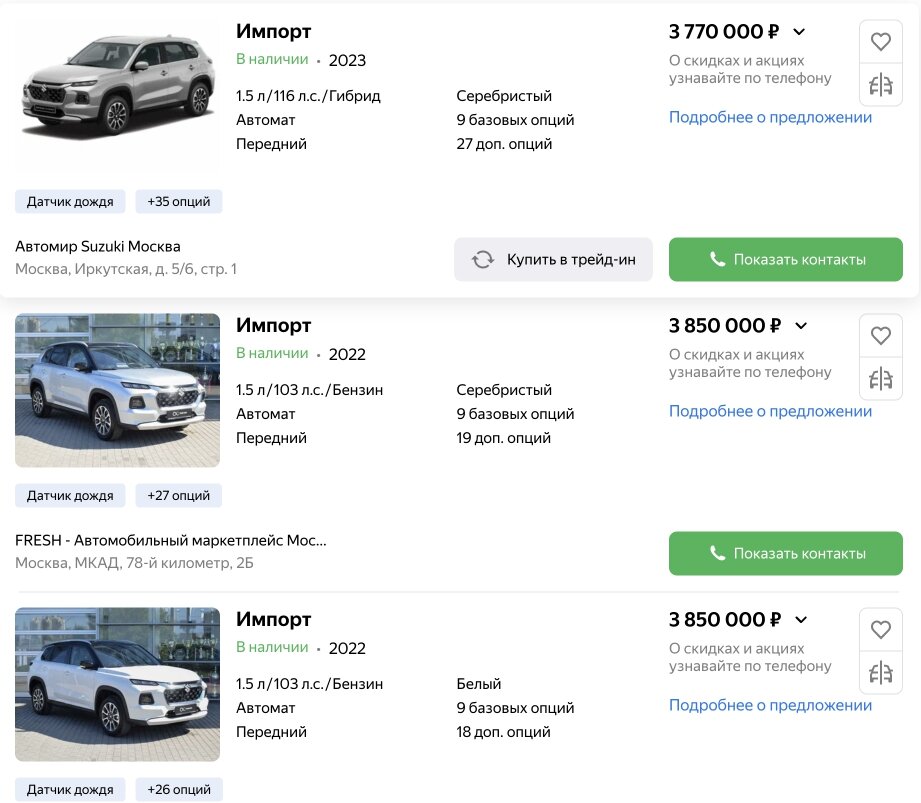This screenshot has height=803, width=921.
Task: Compare the 3 770 000 ₽ listing
Action: 880,86
